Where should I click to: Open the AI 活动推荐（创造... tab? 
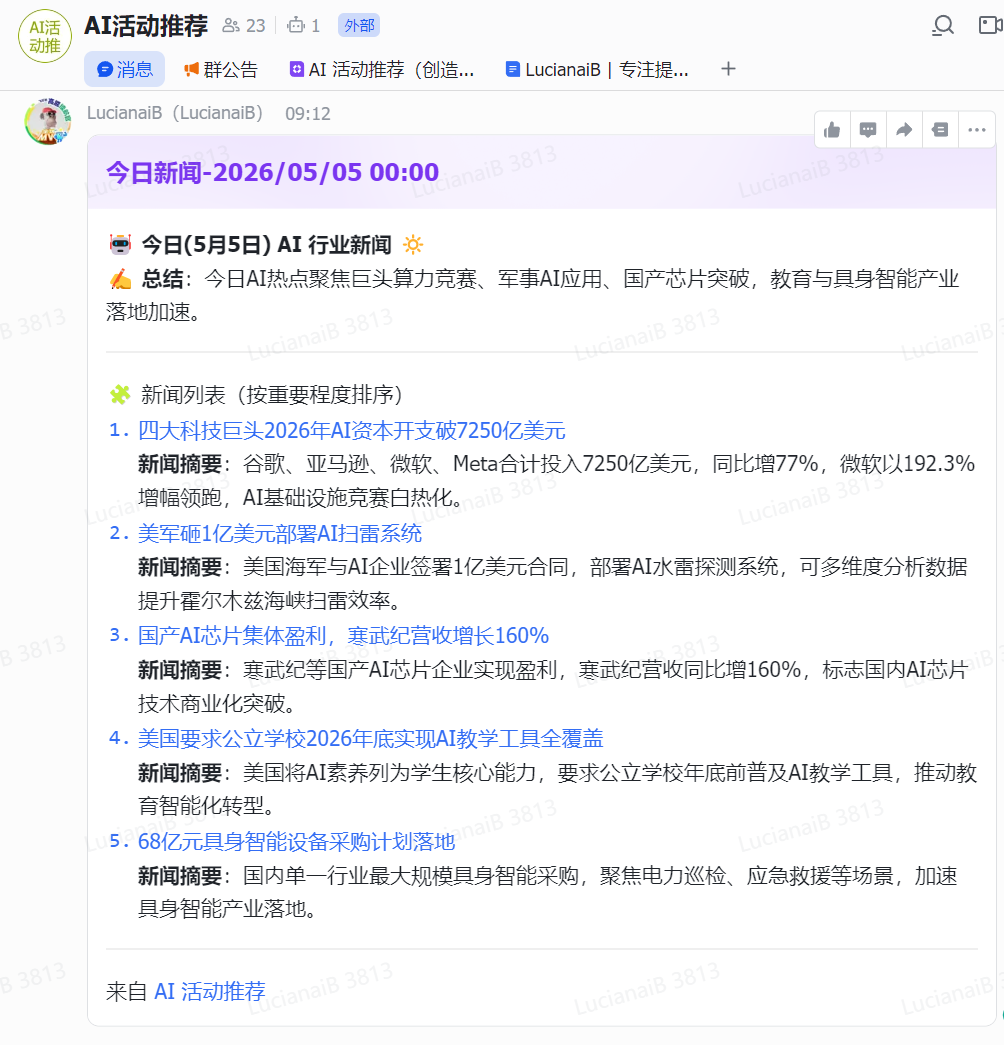382,69
